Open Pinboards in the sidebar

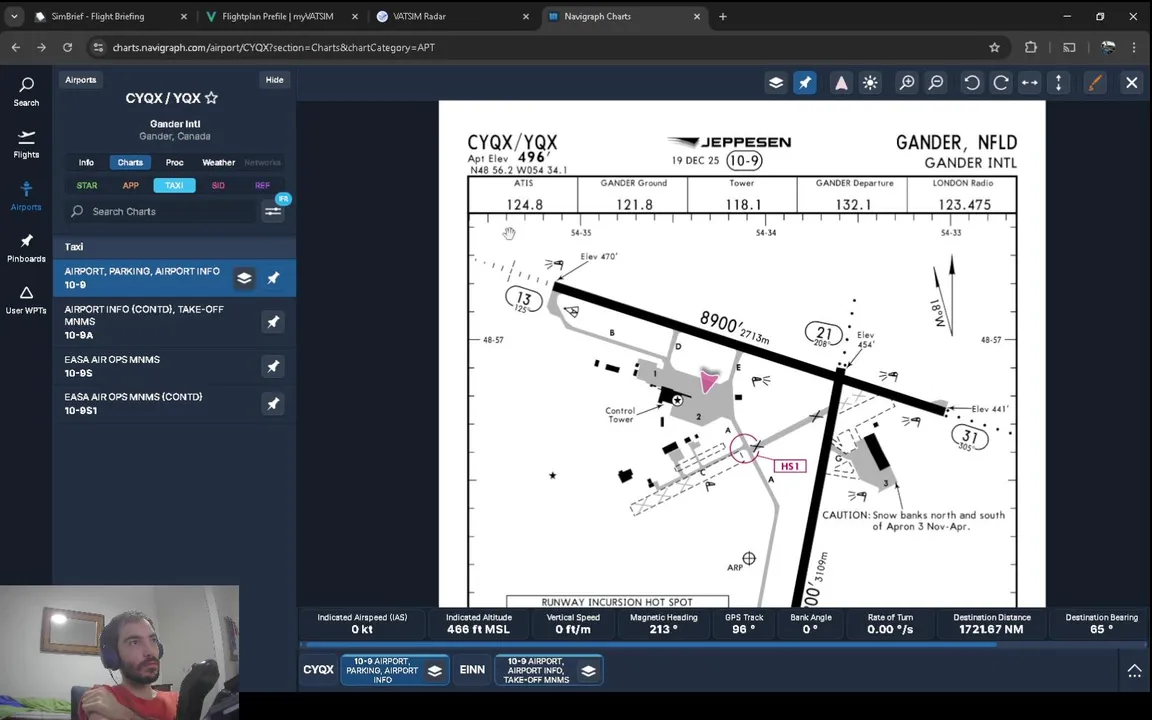tap(26, 248)
